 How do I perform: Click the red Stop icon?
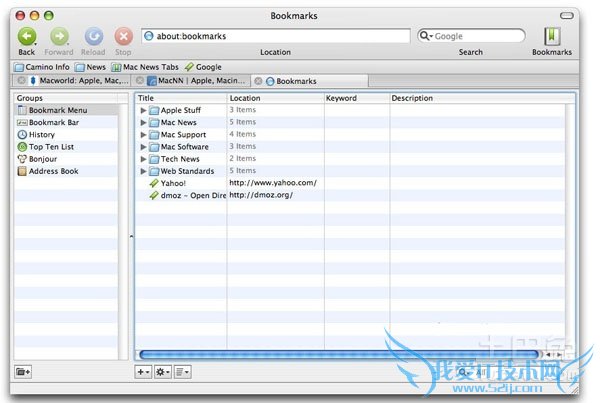point(123,37)
